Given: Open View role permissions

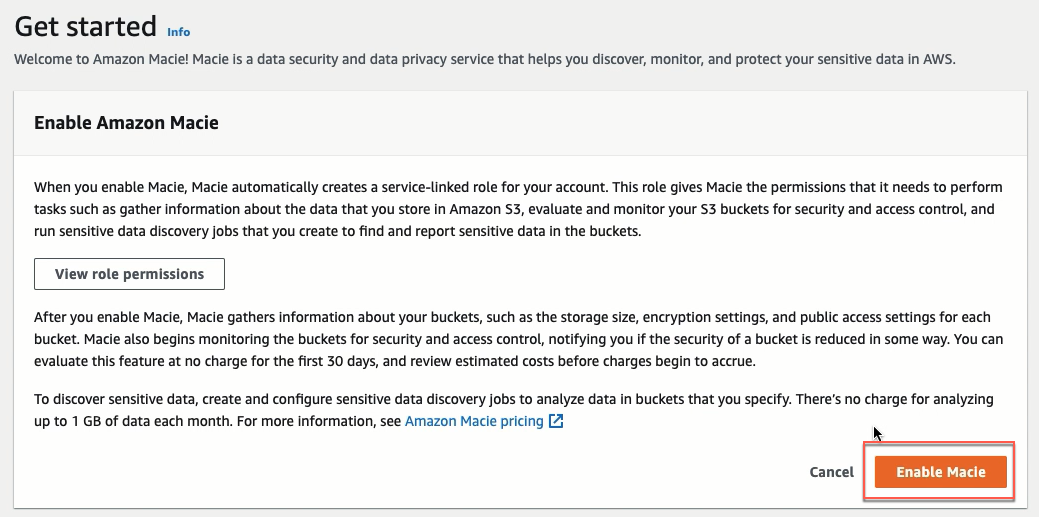Looking at the screenshot, I should tap(129, 274).
